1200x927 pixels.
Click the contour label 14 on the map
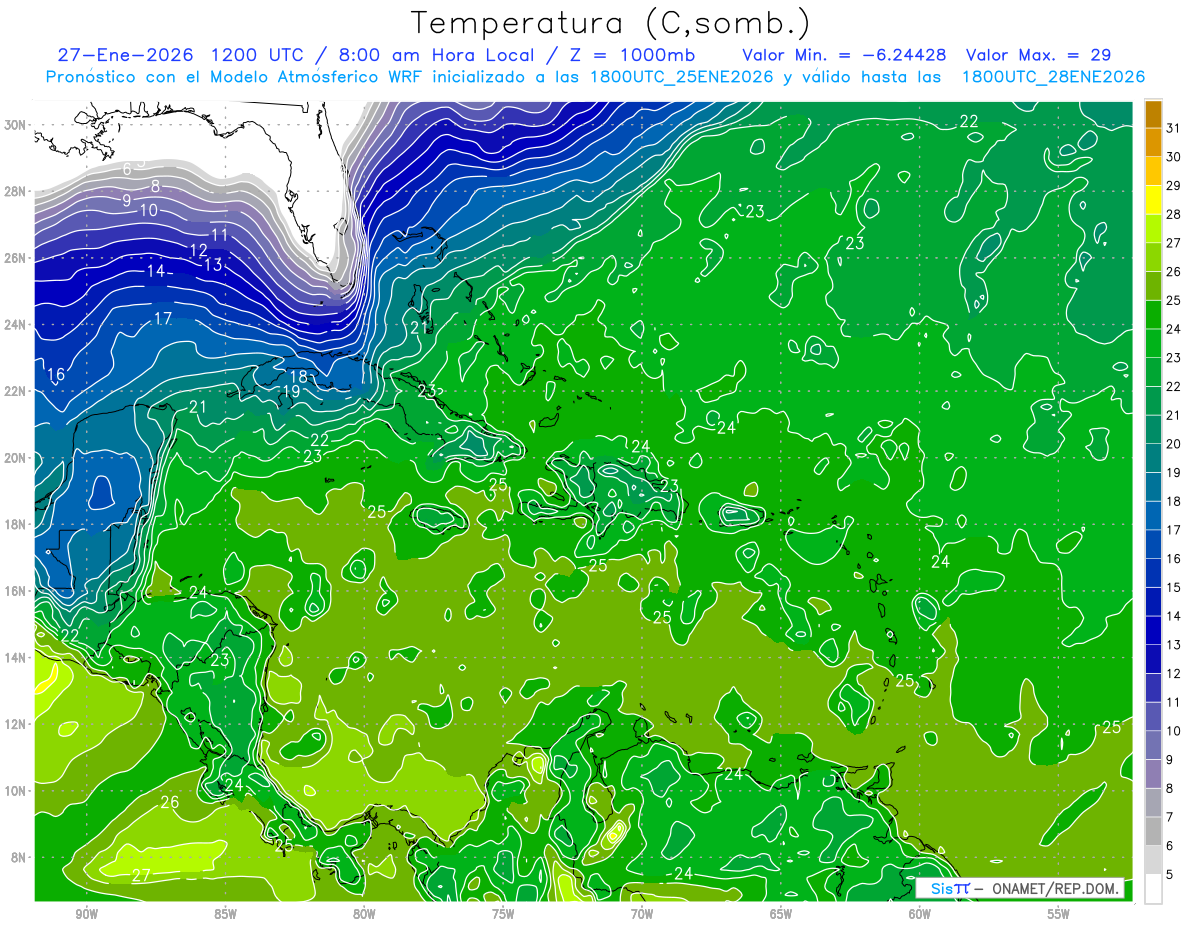click(155, 271)
